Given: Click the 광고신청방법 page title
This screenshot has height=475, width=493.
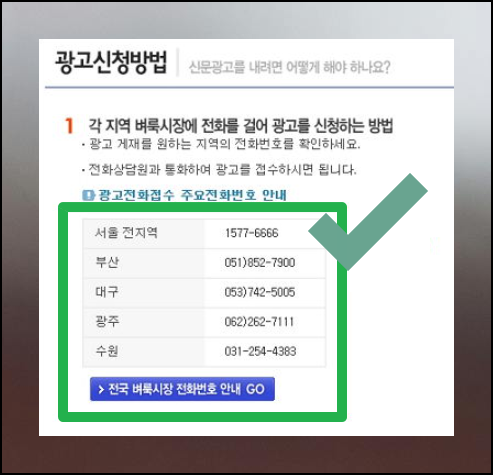Looking at the screenshot, I should click(111, 62).
